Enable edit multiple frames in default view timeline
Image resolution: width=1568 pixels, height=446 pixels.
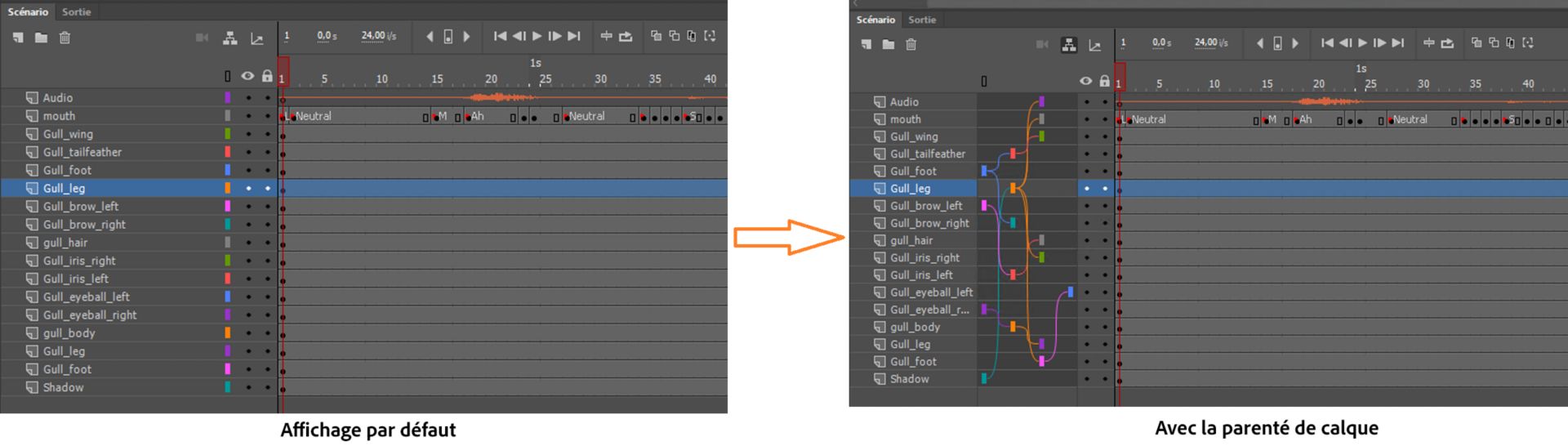[692, 36]
